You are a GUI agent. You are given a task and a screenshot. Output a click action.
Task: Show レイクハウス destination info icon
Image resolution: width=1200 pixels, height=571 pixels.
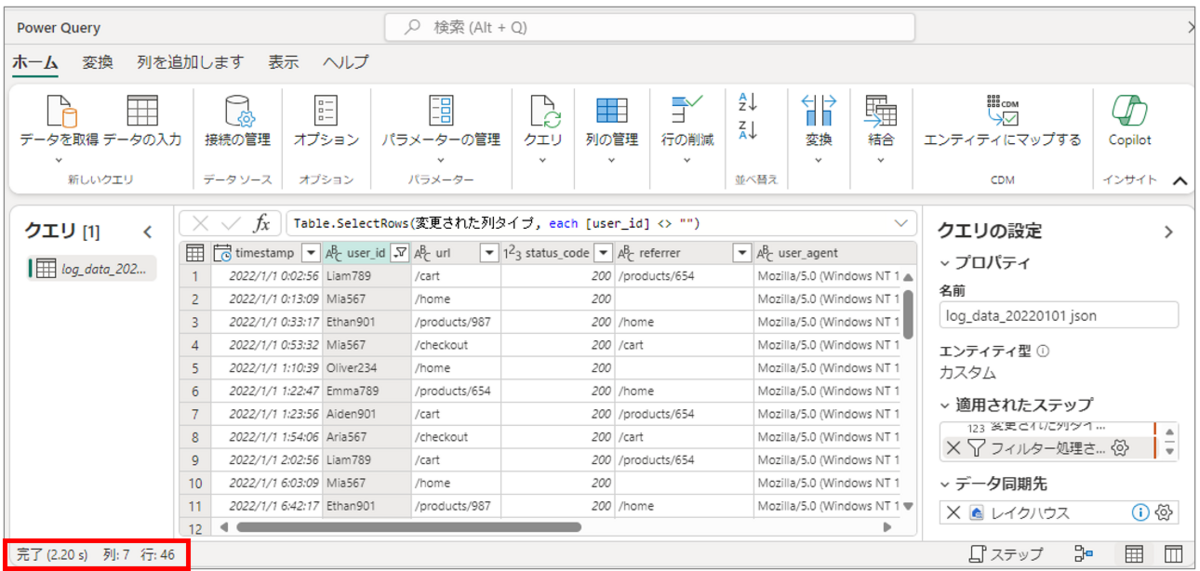pyautogui.click(x=1140, y=512)
